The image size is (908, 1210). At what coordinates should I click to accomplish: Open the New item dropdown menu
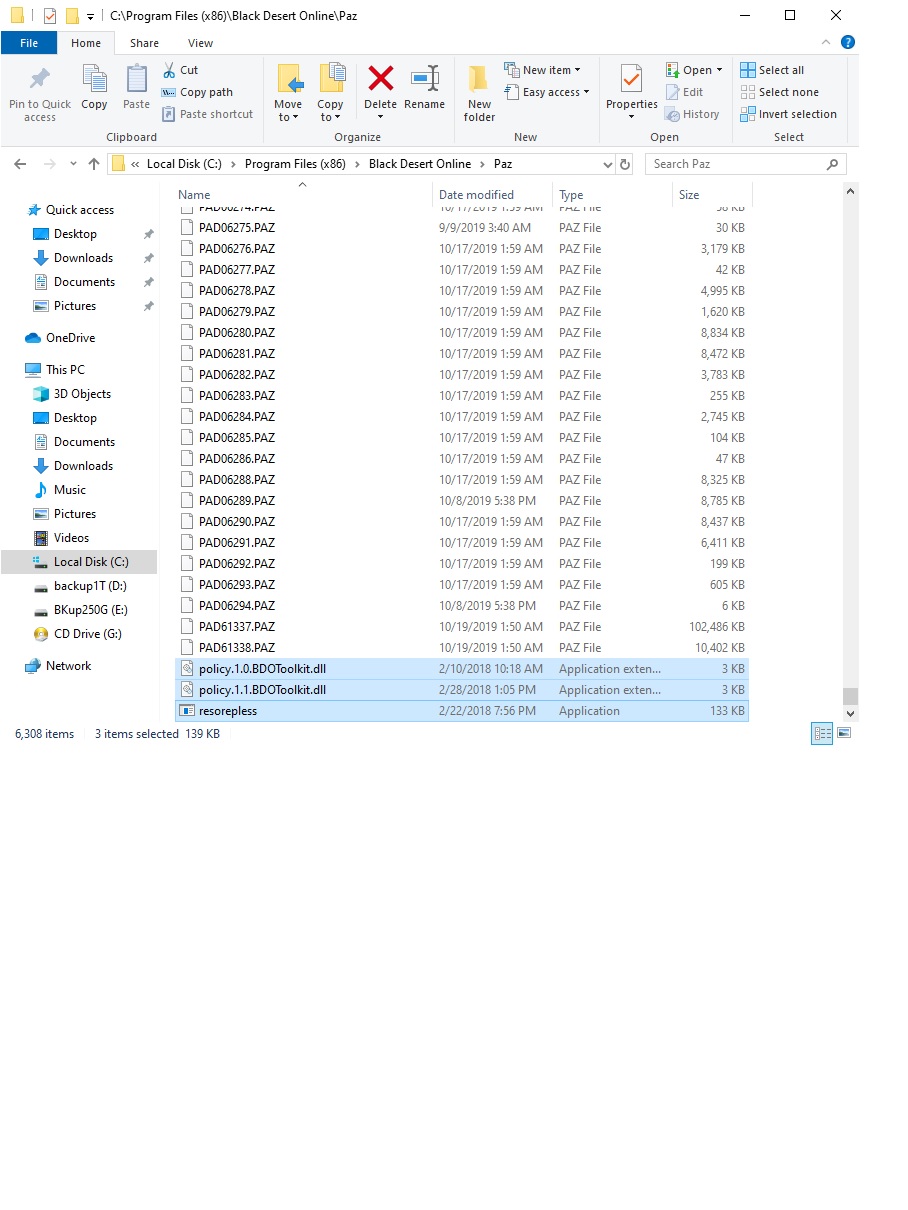(x=543, y=70)
